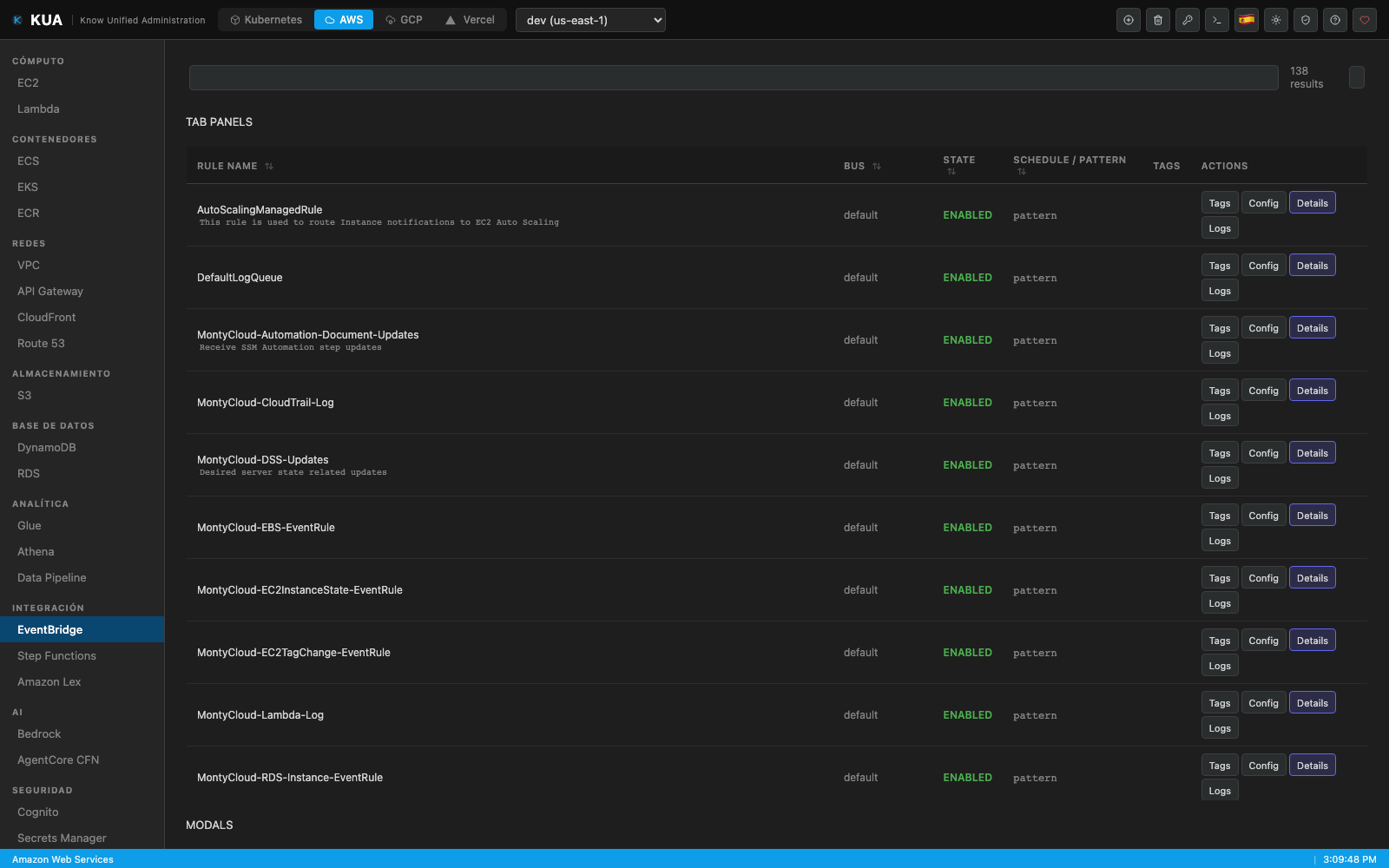1389x868 pixels.
Task: Go to RDS in the sidebar
Action: tap(82, 474)
